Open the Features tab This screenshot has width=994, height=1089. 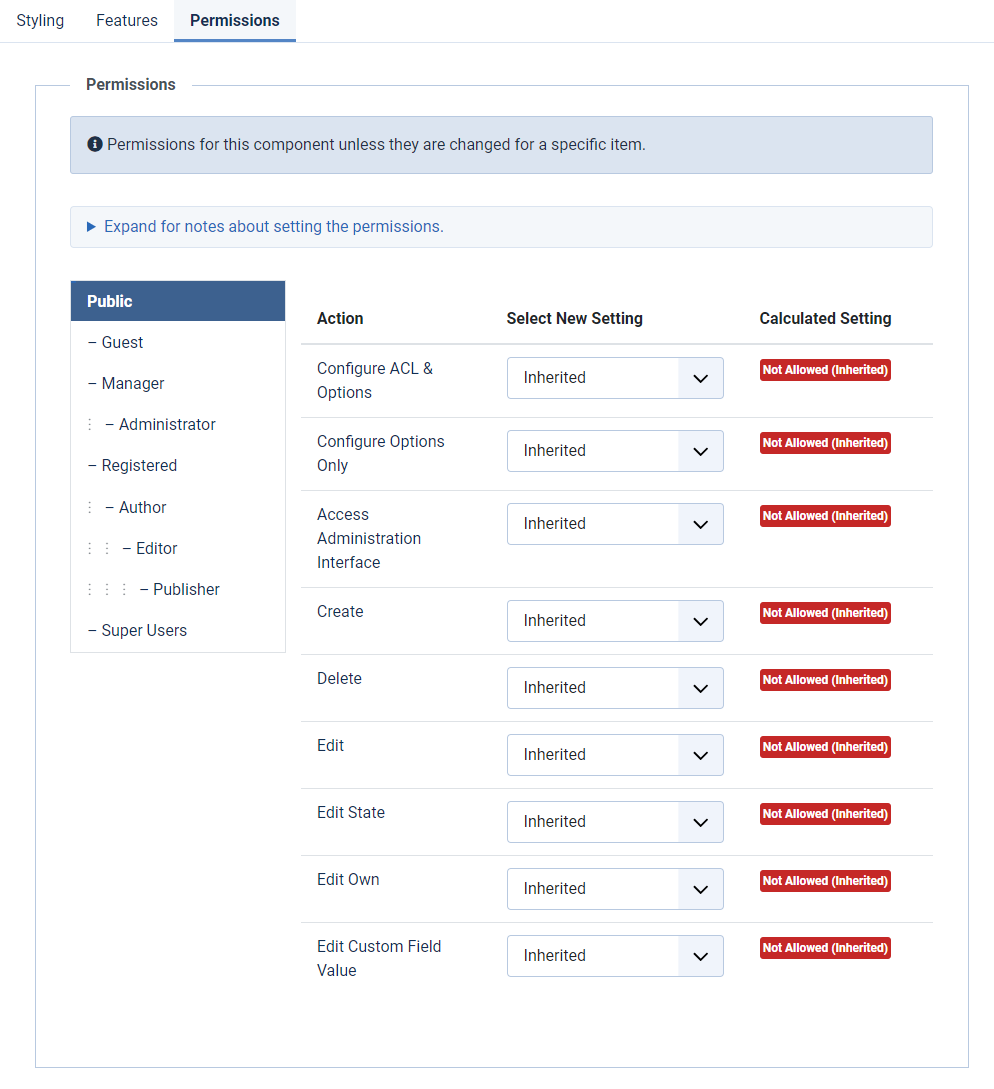pos(127,21)
